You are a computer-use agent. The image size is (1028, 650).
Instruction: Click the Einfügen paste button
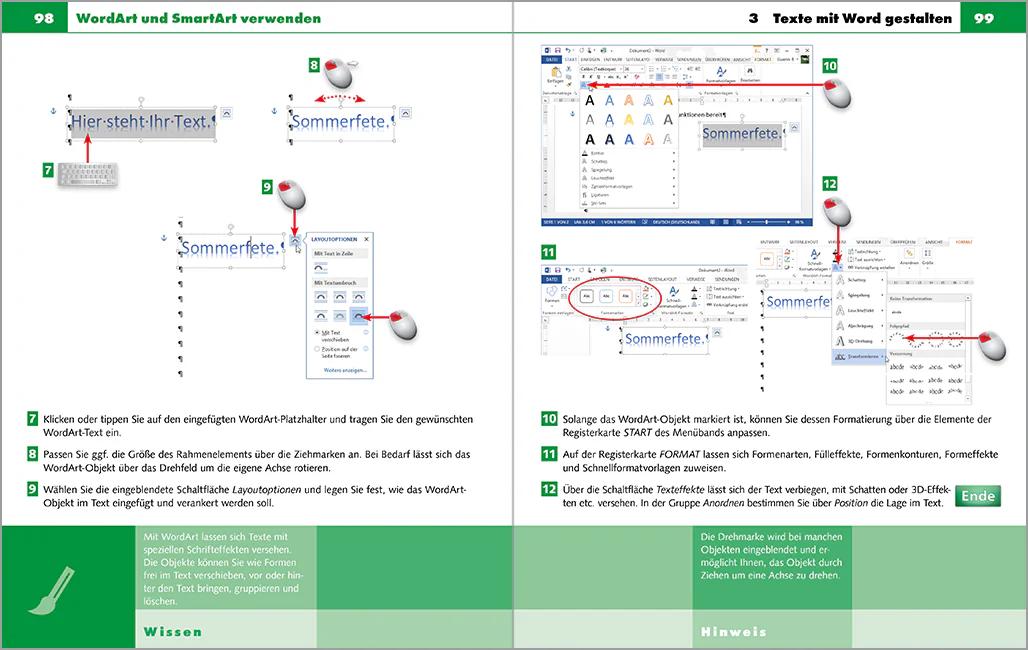coord(555,75)
